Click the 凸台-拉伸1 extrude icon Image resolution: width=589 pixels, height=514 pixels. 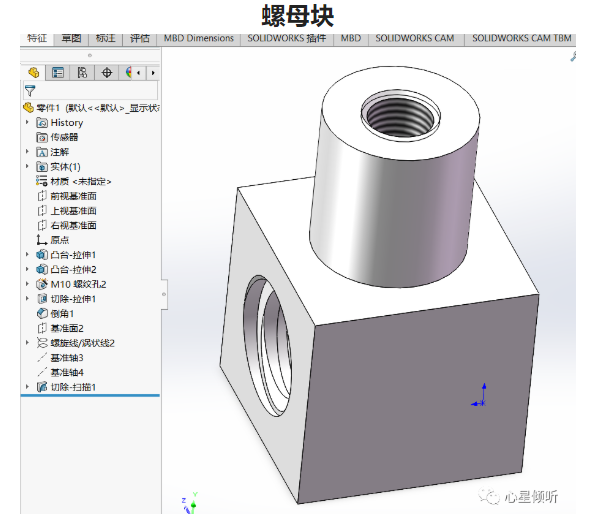(x=42, y=255)
